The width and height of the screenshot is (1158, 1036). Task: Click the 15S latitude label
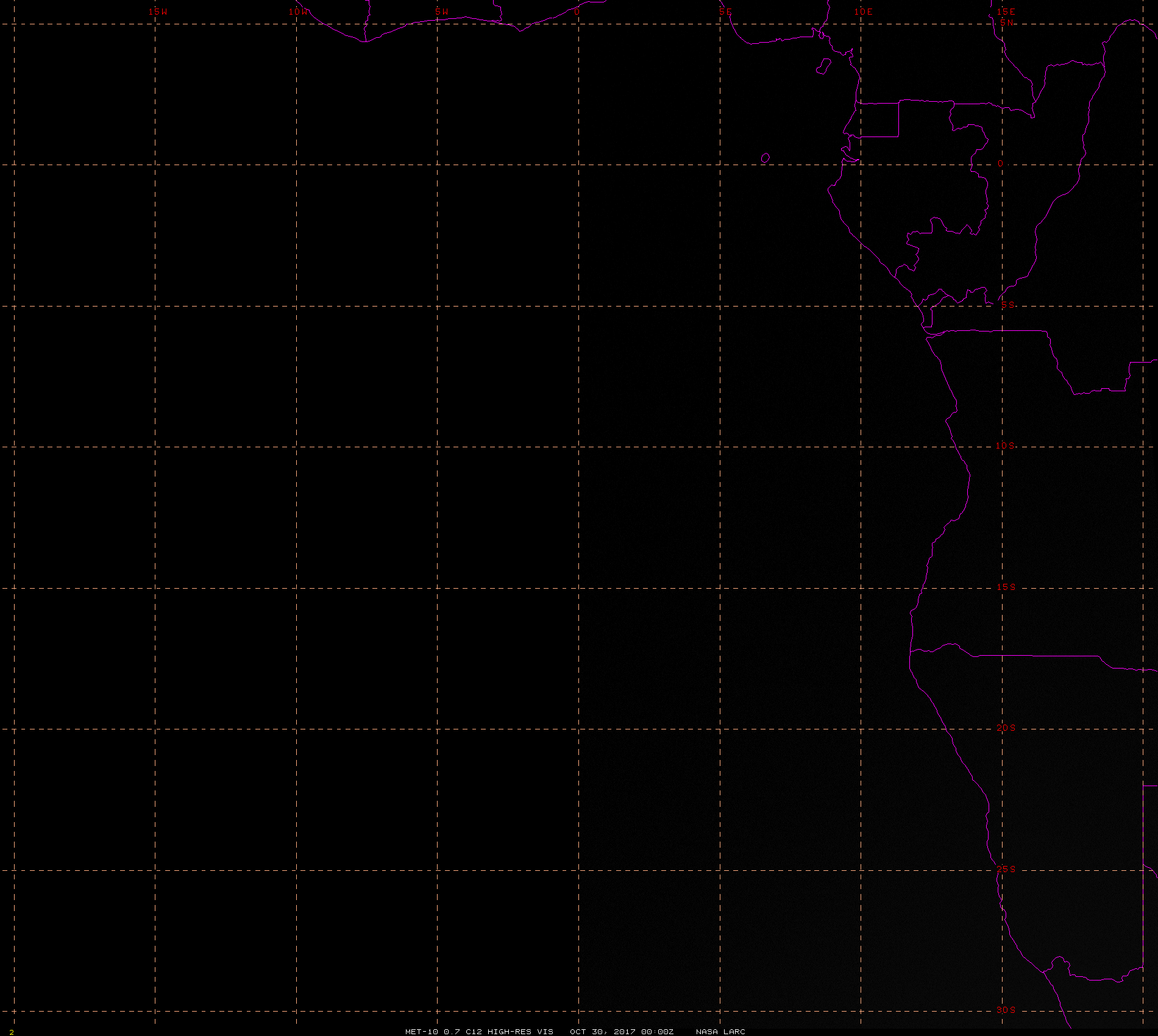pyautogui.click(x=1006, y=587)
